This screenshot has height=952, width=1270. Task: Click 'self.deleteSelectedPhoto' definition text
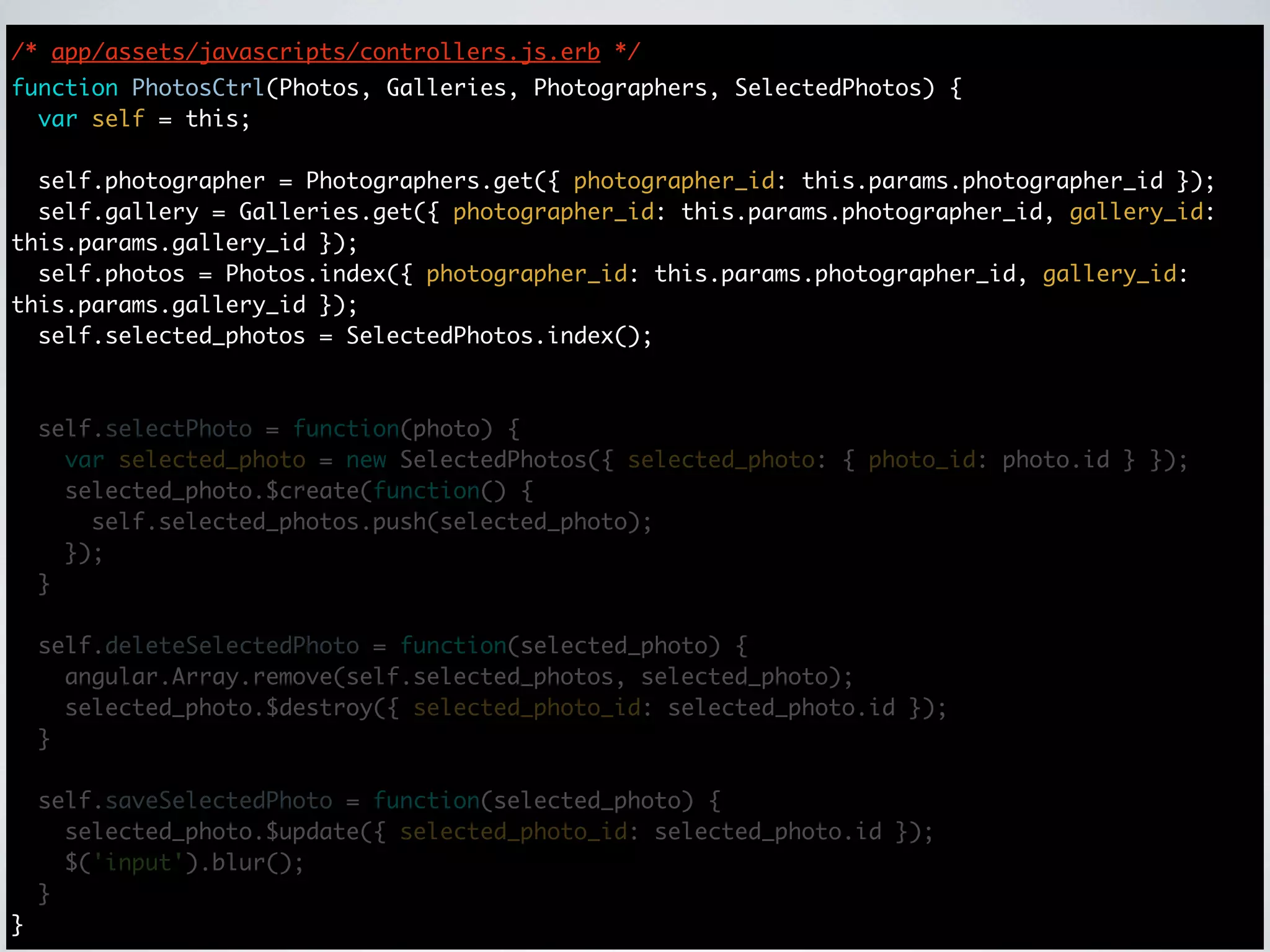[x=198, y=646]
